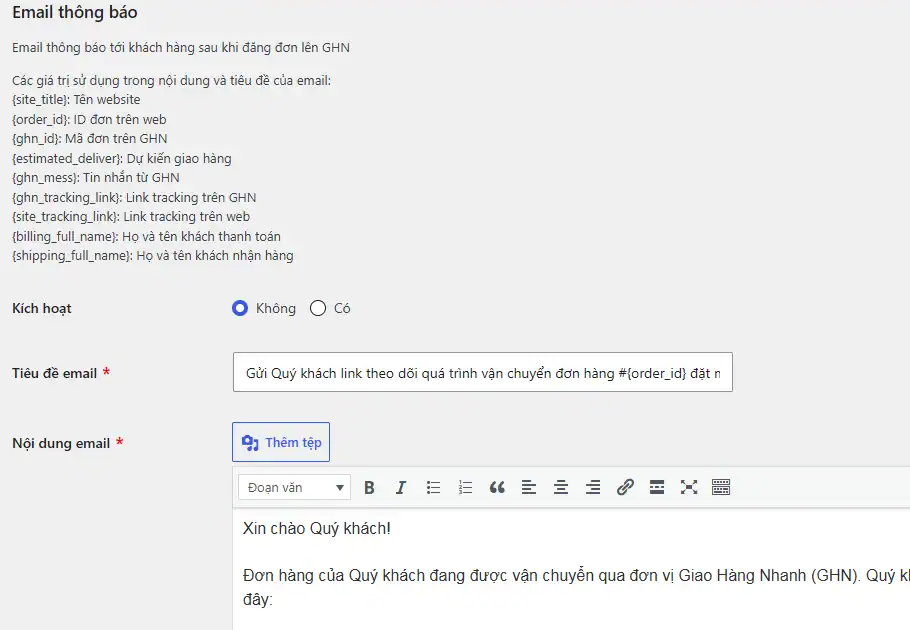Click the 'Email thông báo tới khách hàng' description

pyautogui.click(x=181, y=48)
